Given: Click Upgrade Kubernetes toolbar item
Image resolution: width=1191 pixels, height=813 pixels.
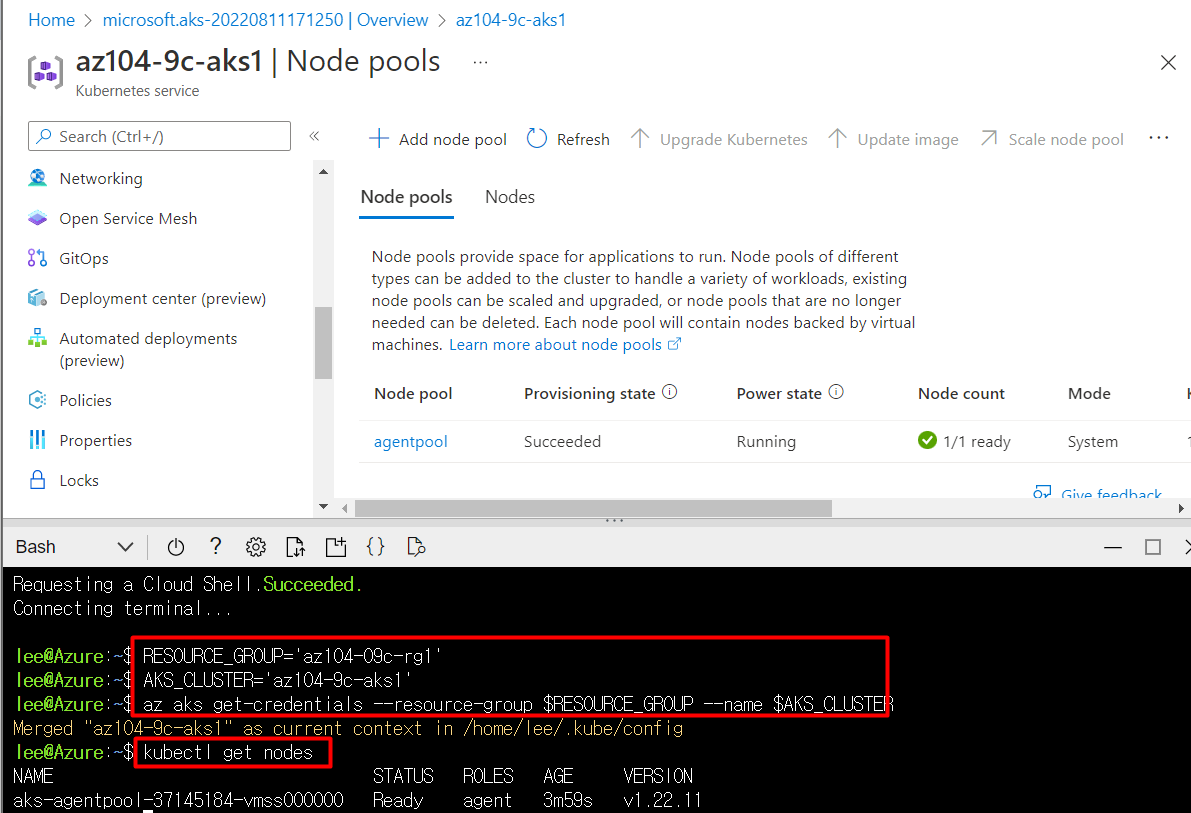Looking at the screenshot, I should click(719, 139).
